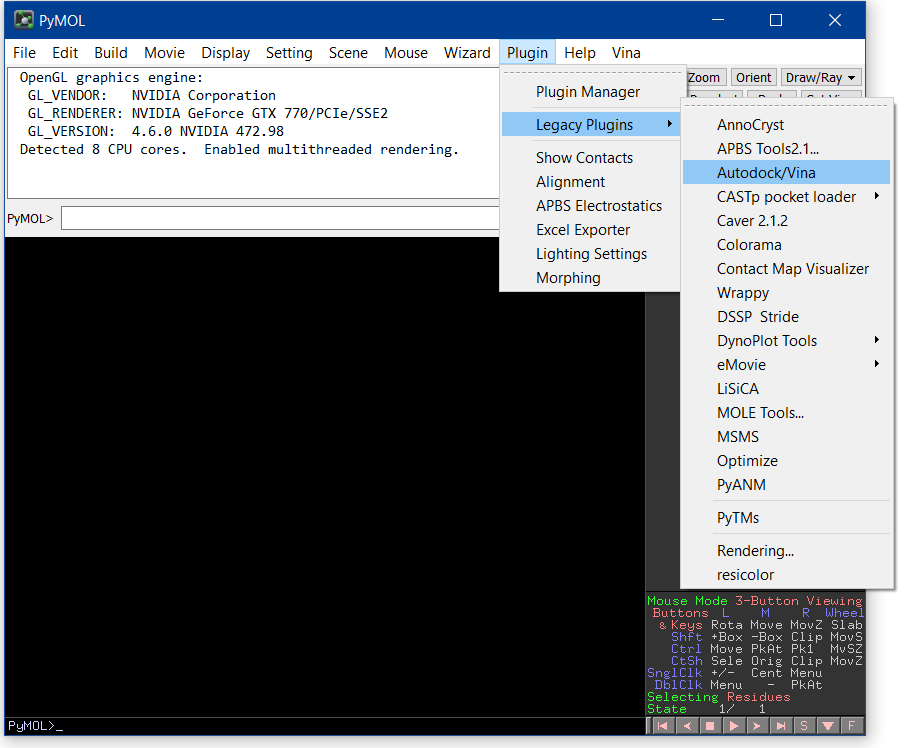Open the Wizard menu

(x=467, y=53)
